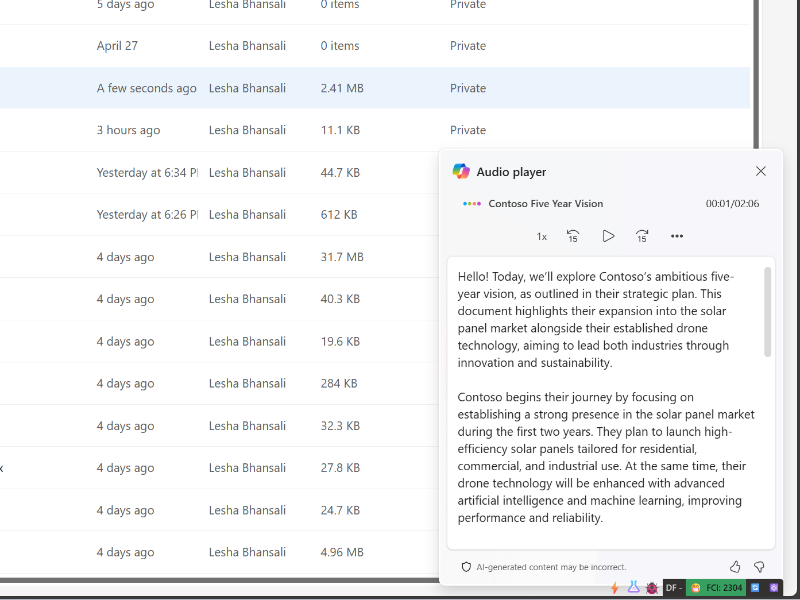
Task: Click the 40.3 KB file size
Action: pos(340,299)
